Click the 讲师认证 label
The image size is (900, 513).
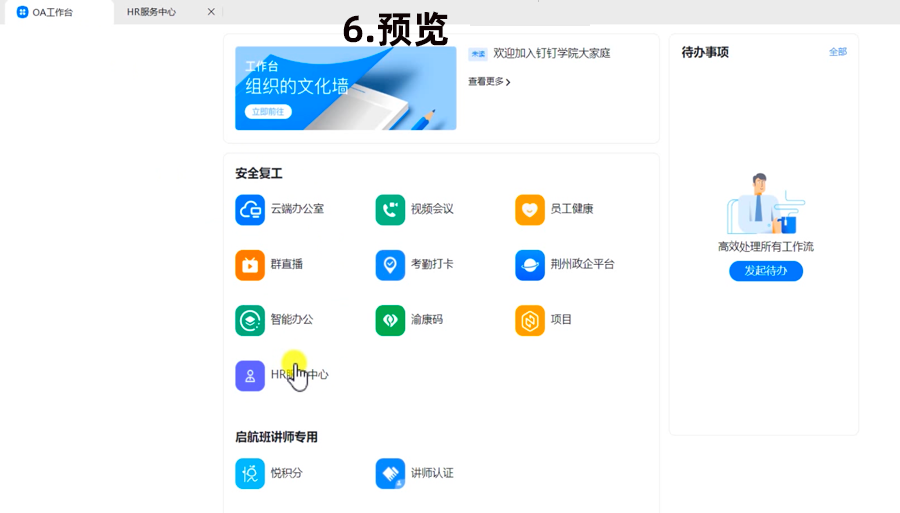click(432, 473)
